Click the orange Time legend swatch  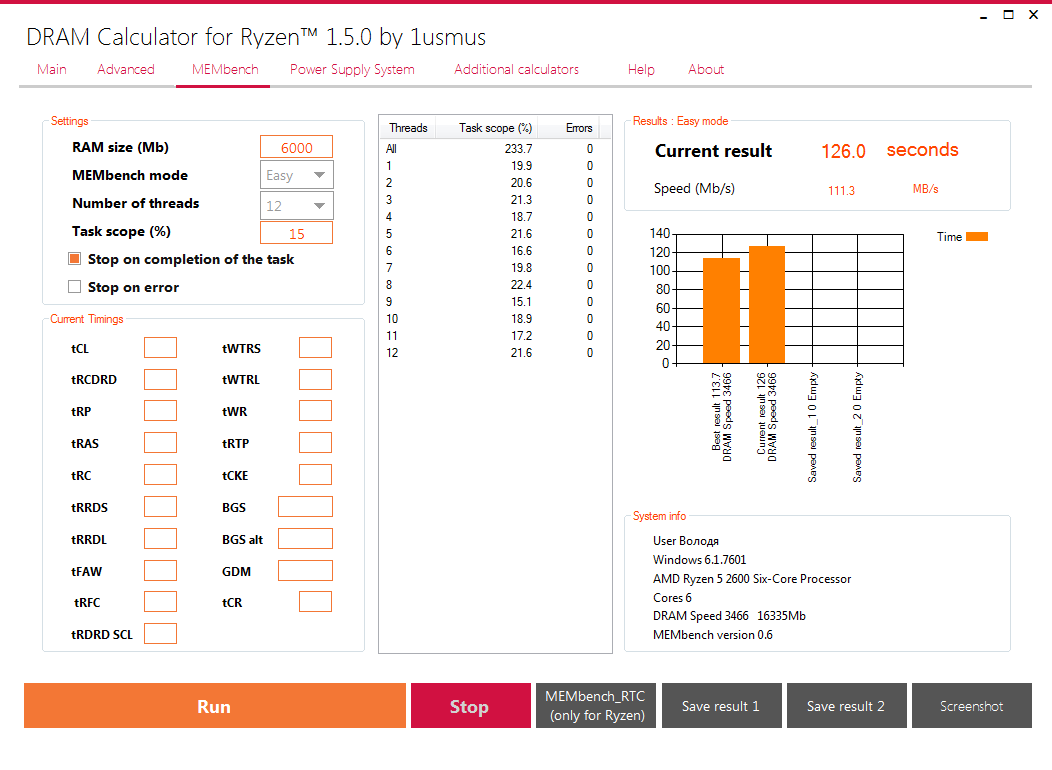pos(977,236)
